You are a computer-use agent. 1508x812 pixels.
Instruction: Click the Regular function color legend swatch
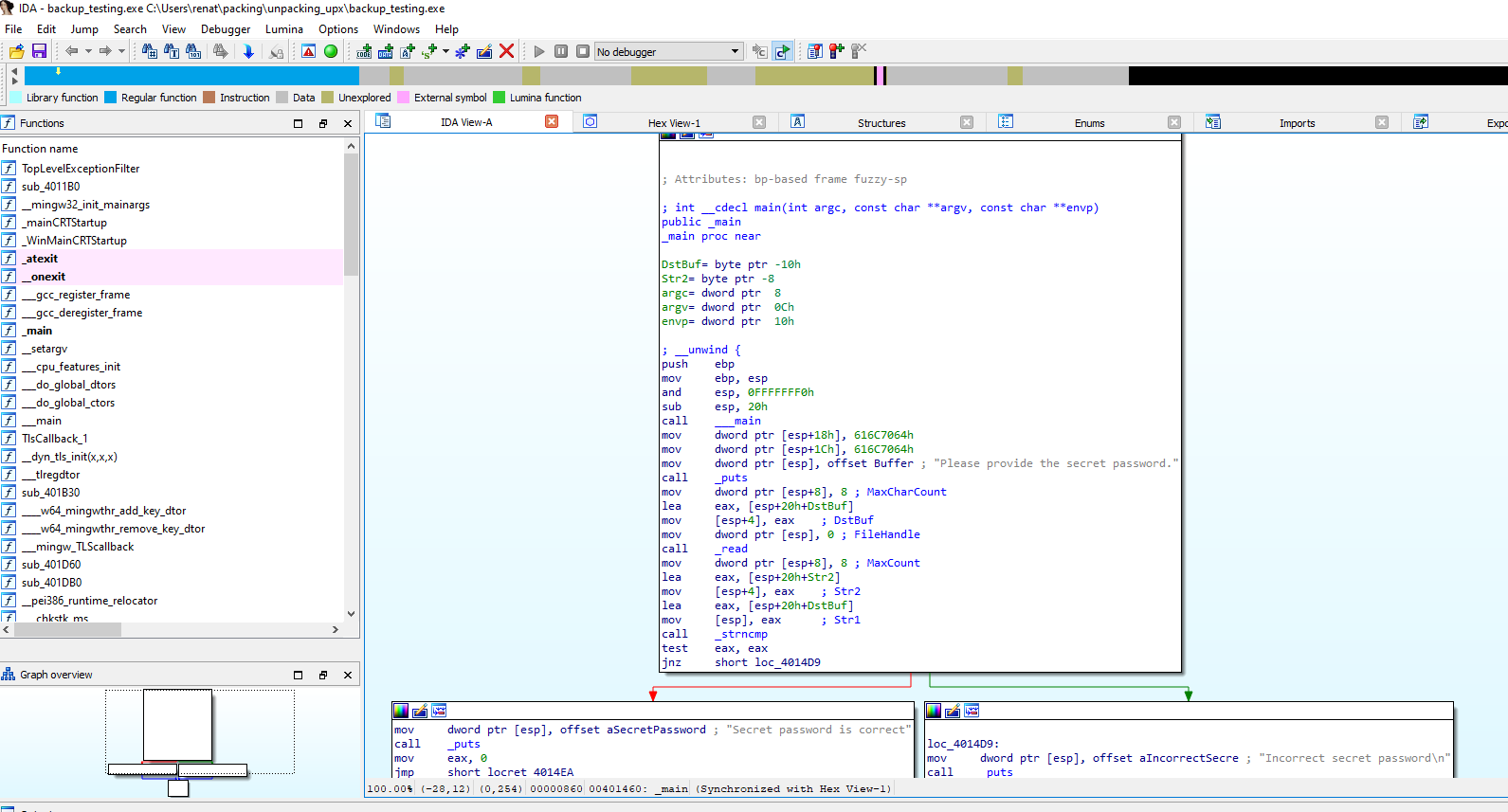click(x=111, y=98)
